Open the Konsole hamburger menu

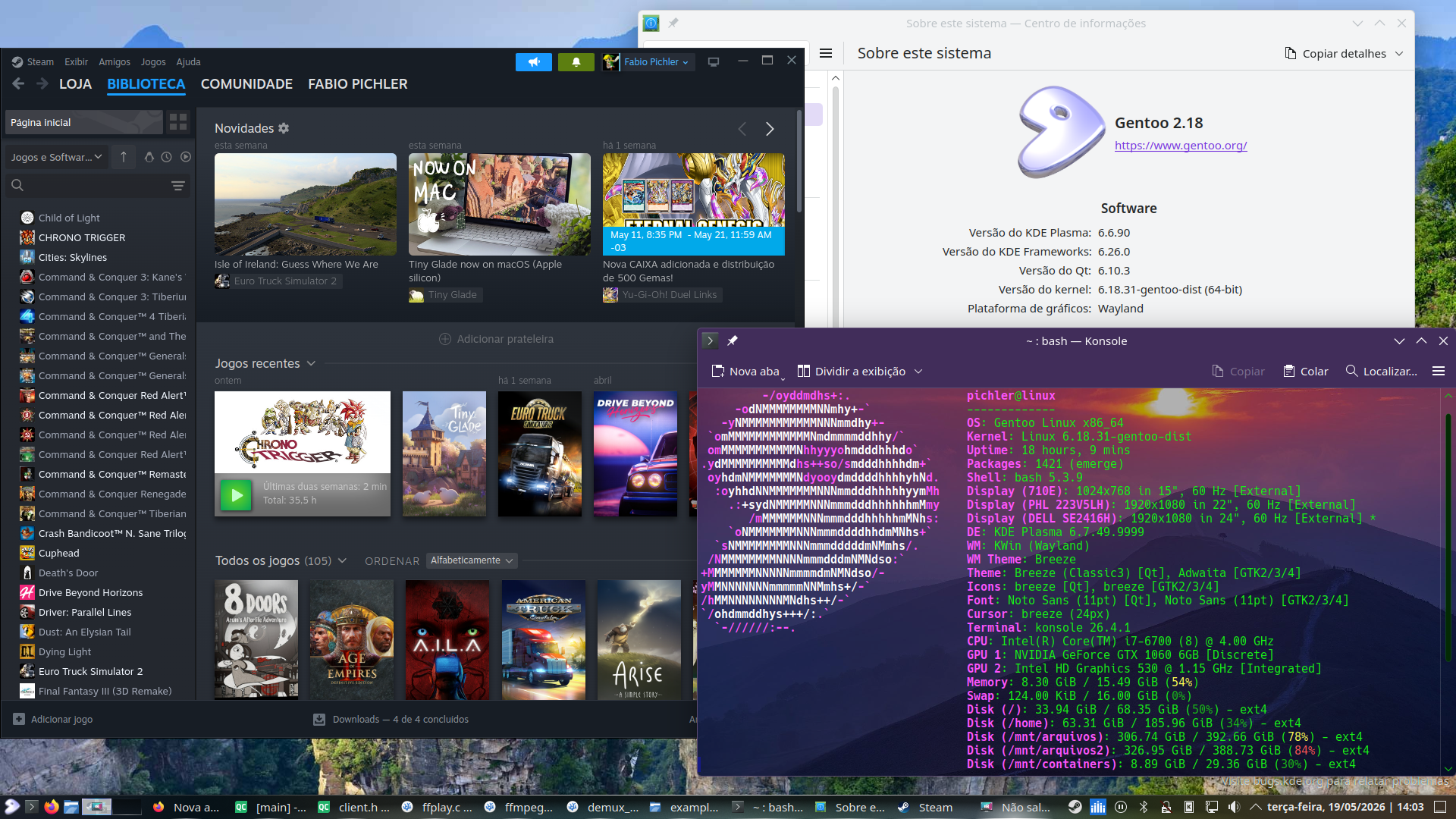coord(1439,372)
